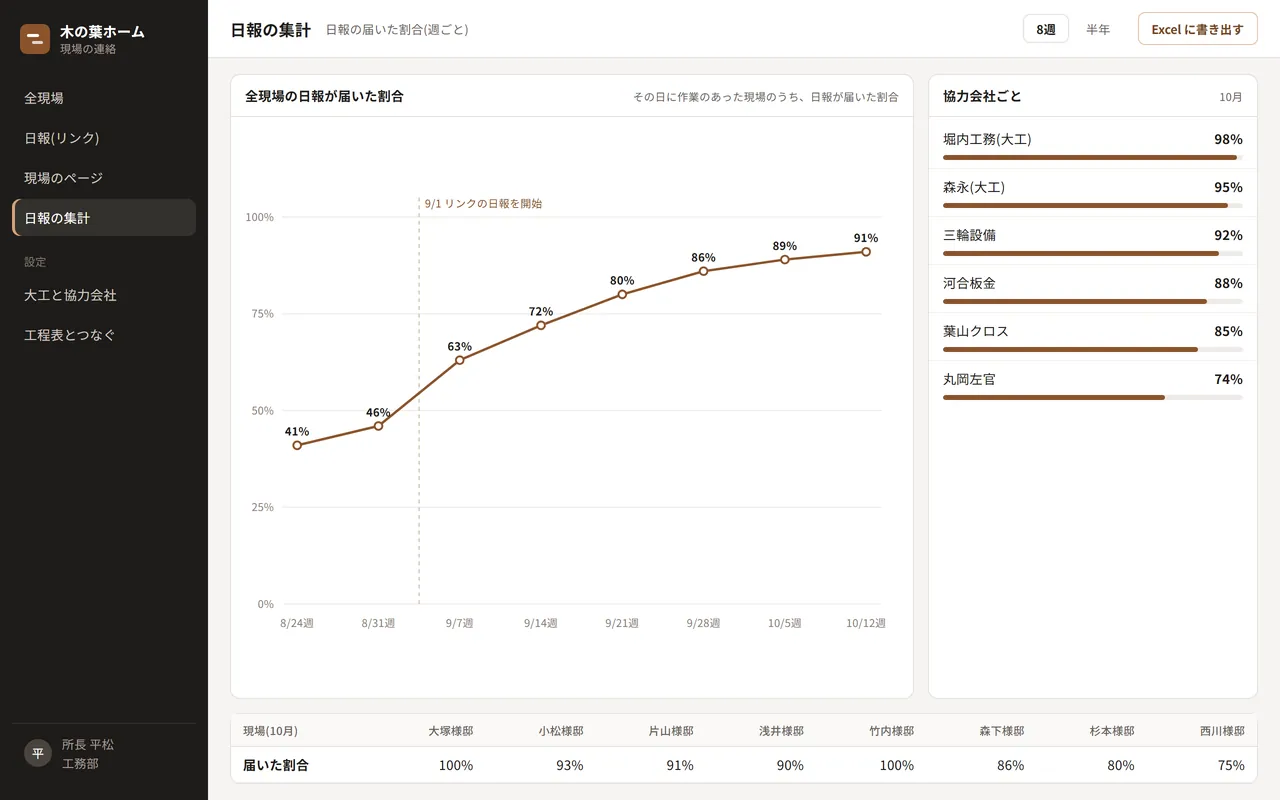Click the 竹内様邸 column header

tap(892, 731)
